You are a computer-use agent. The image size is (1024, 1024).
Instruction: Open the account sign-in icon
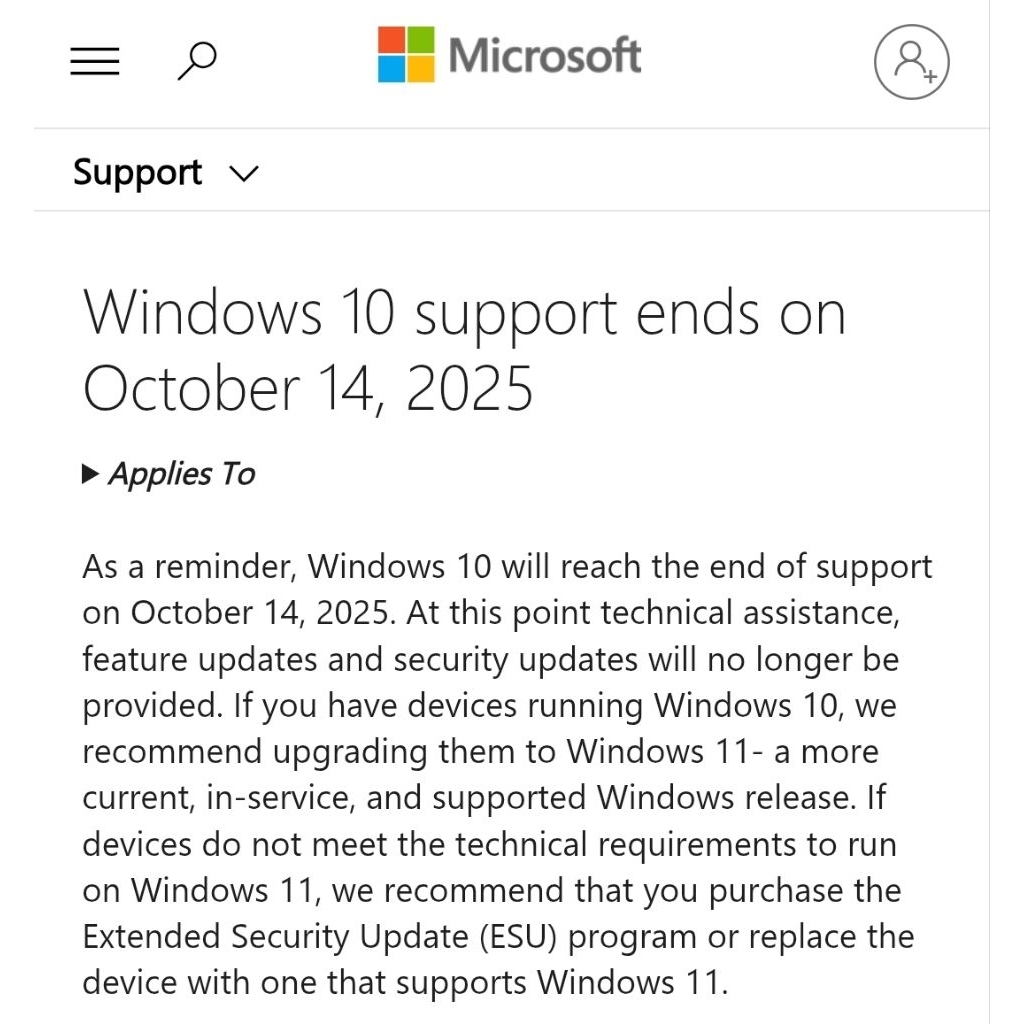coord(911,62)
